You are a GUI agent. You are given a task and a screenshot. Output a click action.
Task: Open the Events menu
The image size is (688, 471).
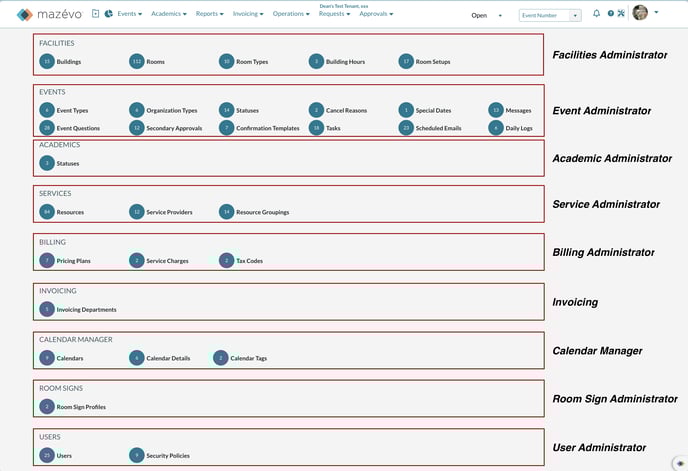point(129,14)
